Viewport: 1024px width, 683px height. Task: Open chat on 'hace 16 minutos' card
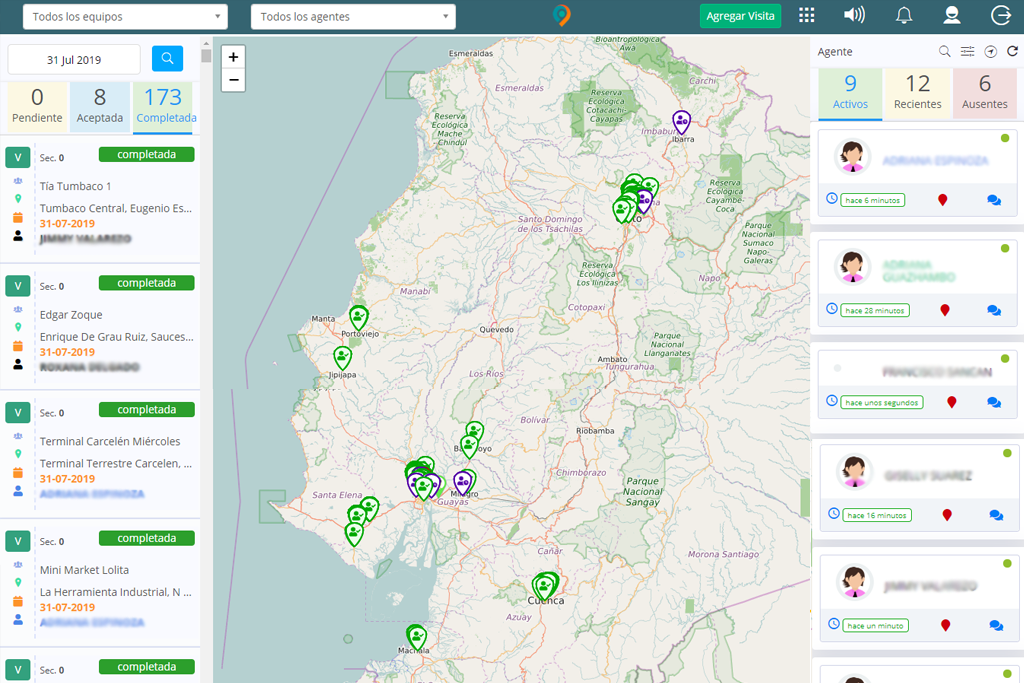tap(996, 515)
